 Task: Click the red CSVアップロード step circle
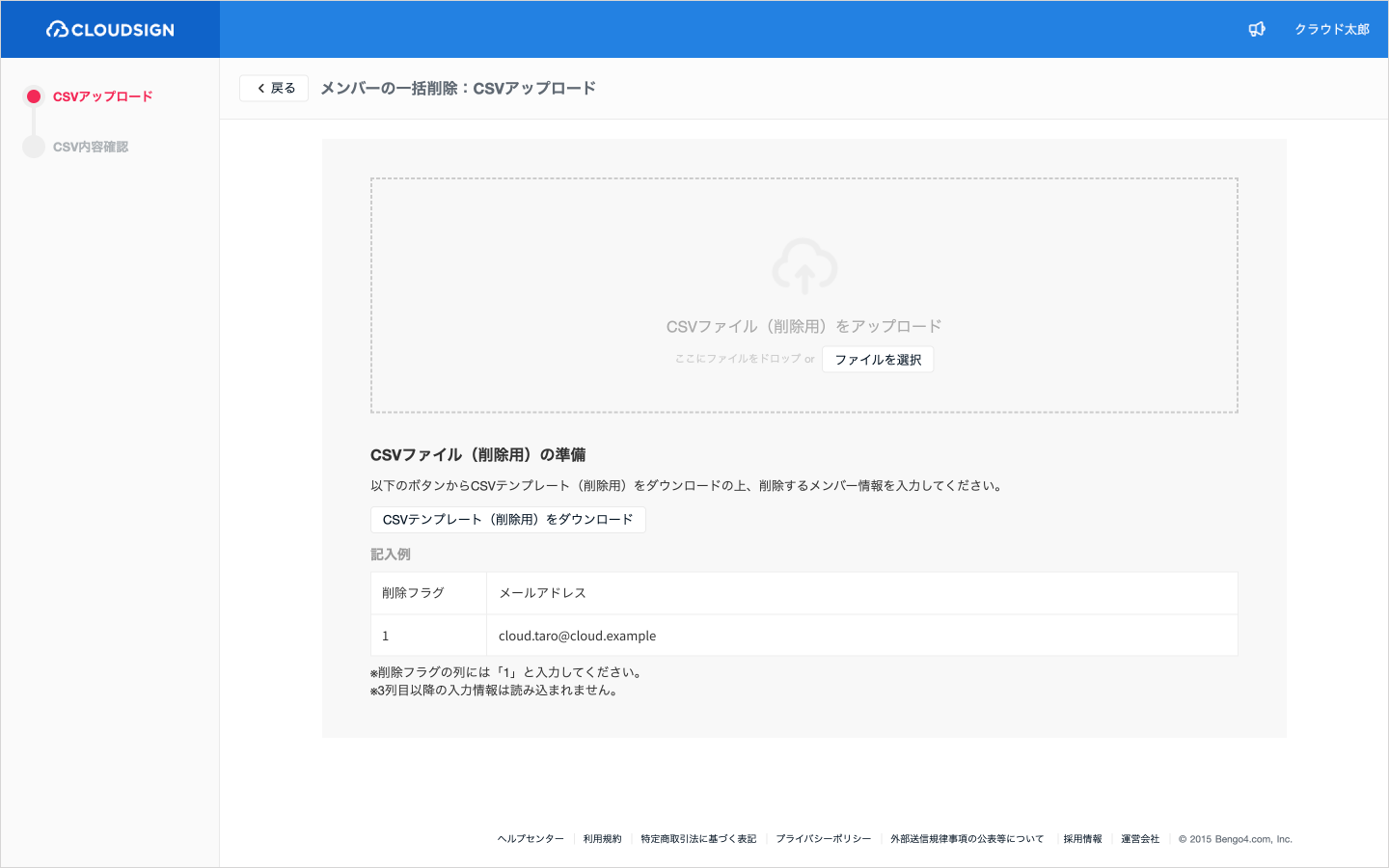click(x=34, y=96)
